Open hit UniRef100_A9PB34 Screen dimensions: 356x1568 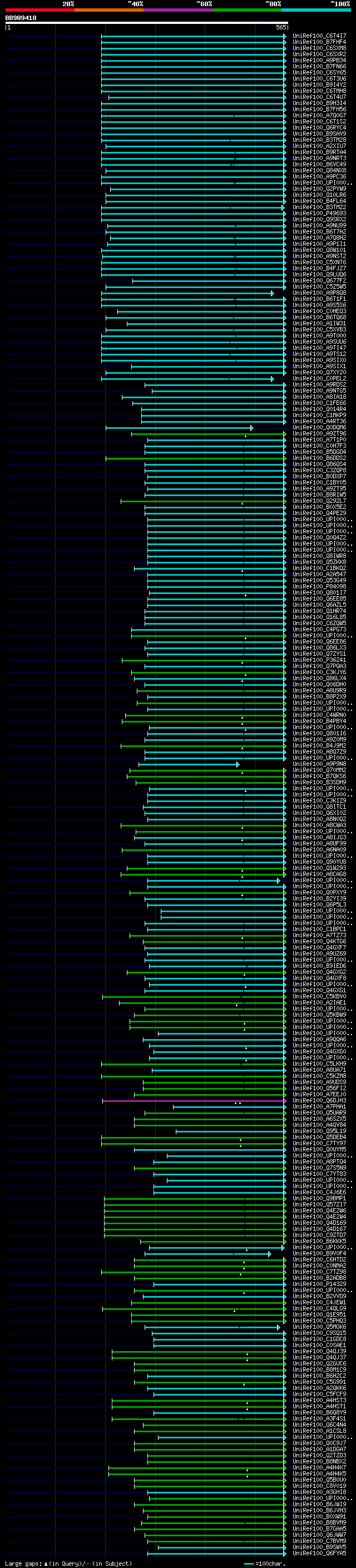[x=319, y=60]
